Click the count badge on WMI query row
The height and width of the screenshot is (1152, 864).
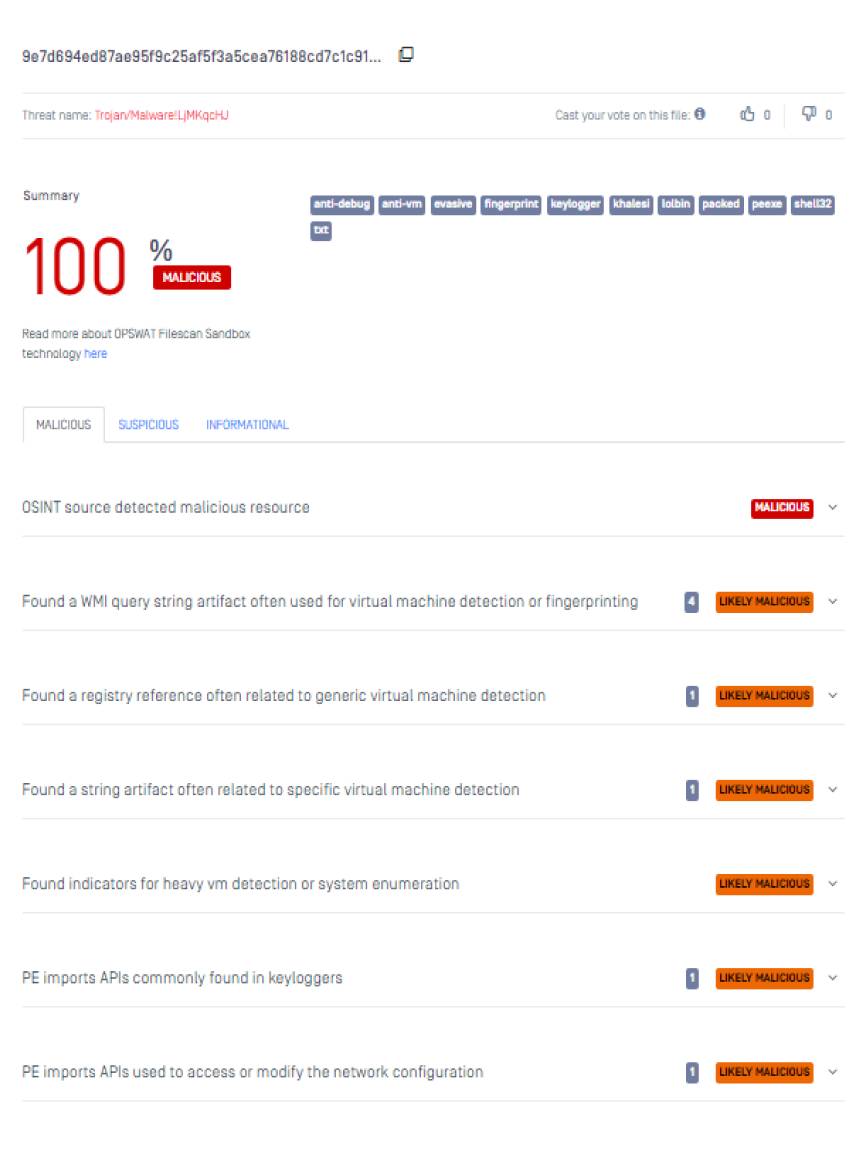click(691, 602)
